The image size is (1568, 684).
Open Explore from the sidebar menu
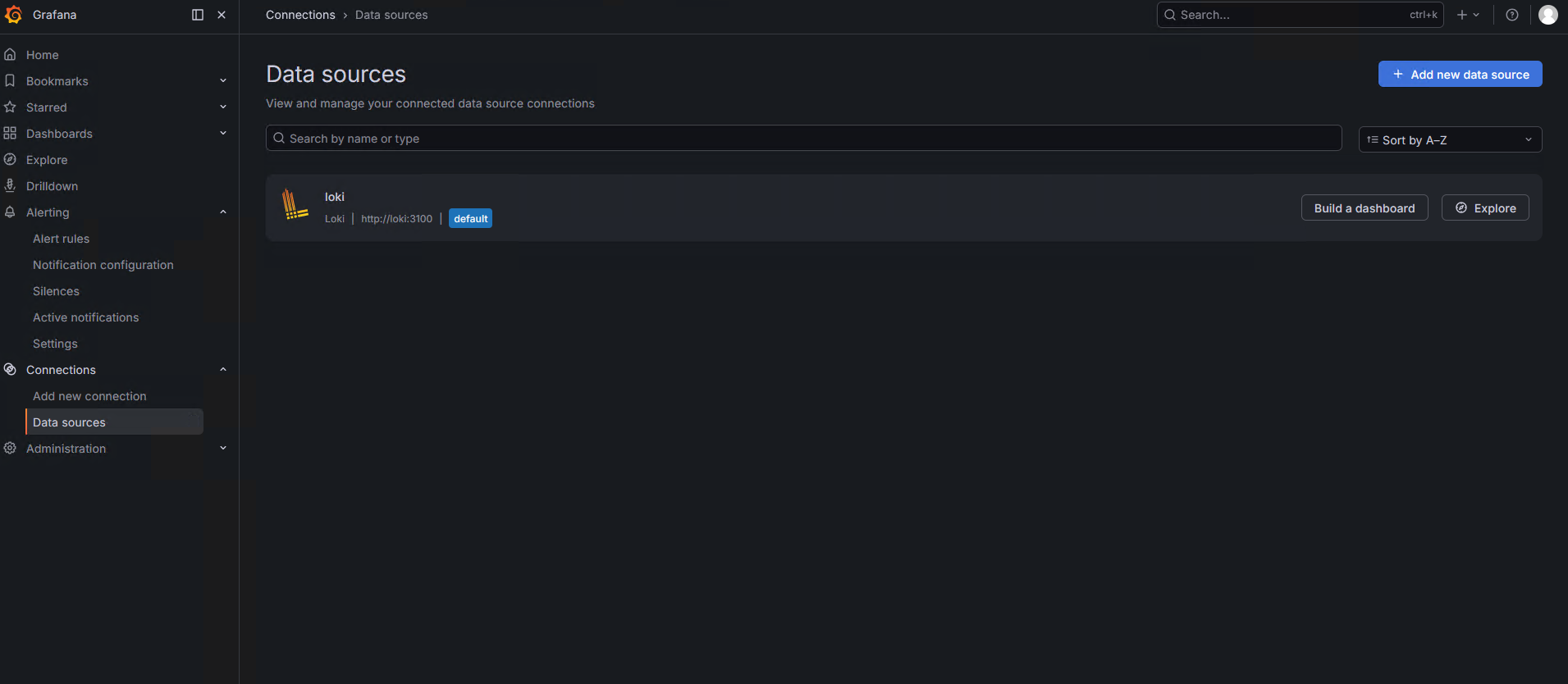pyautogui.click(x=47, y=160)
